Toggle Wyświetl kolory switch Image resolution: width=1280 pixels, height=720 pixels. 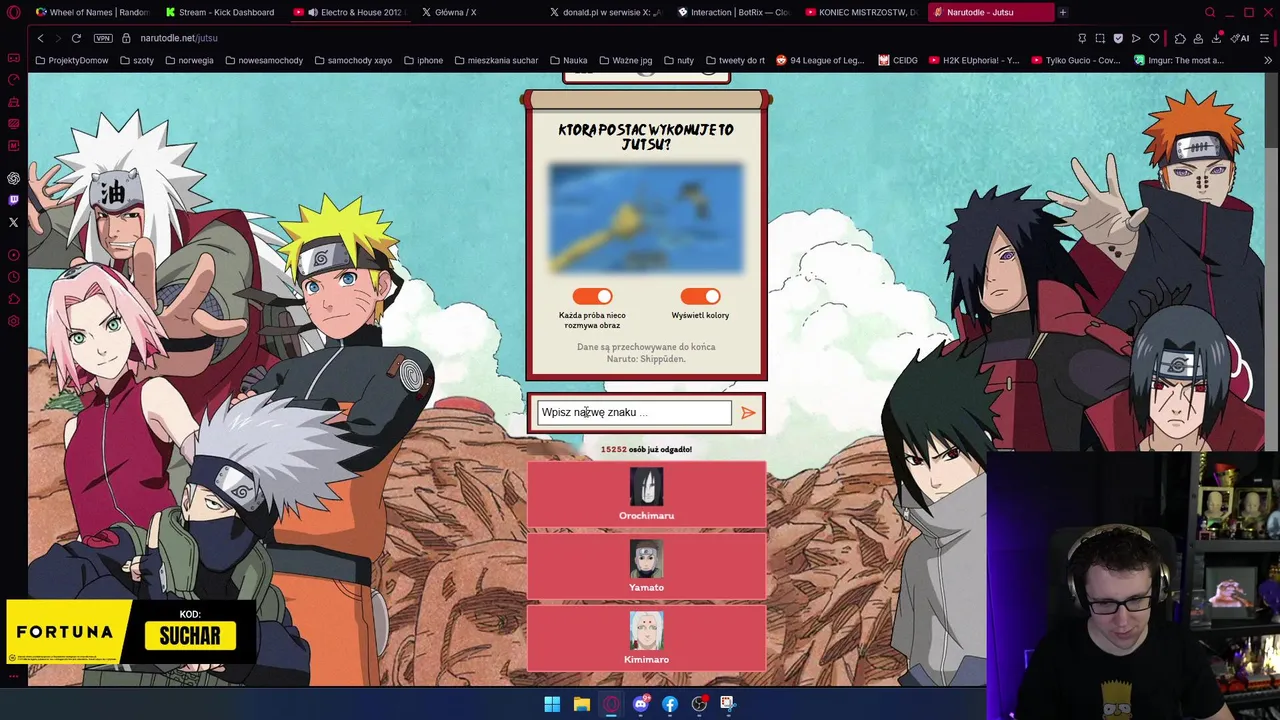[700, 296]
